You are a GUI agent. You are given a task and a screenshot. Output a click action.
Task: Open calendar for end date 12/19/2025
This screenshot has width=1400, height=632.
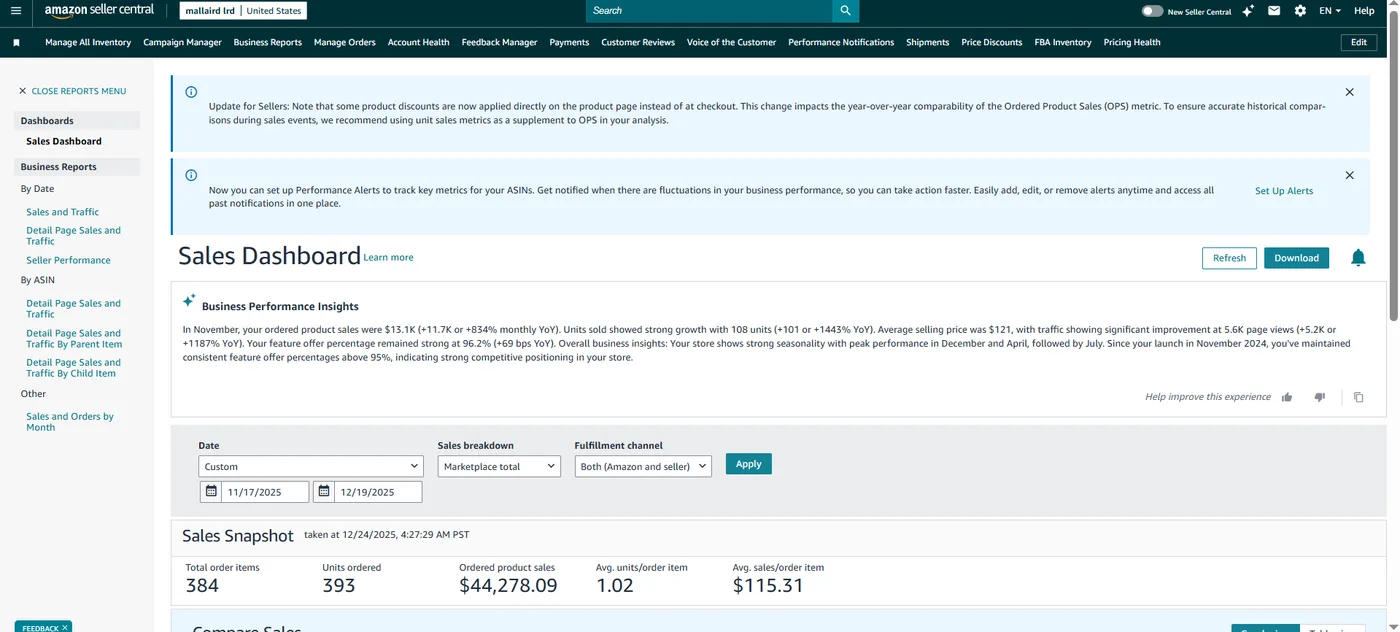pos(324,492)
